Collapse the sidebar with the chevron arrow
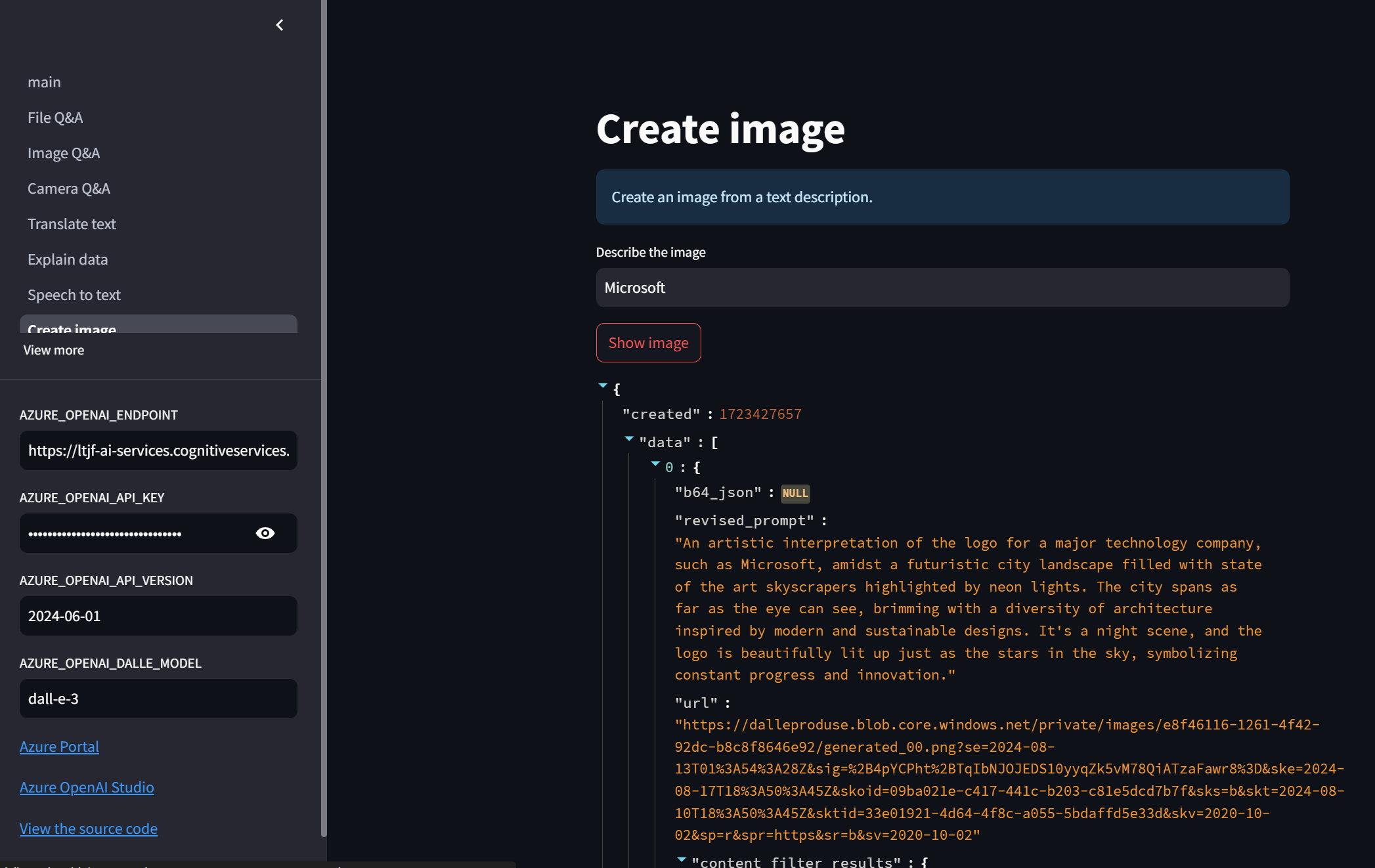Viewport: 1375px width, 868px height. [280, 25]
